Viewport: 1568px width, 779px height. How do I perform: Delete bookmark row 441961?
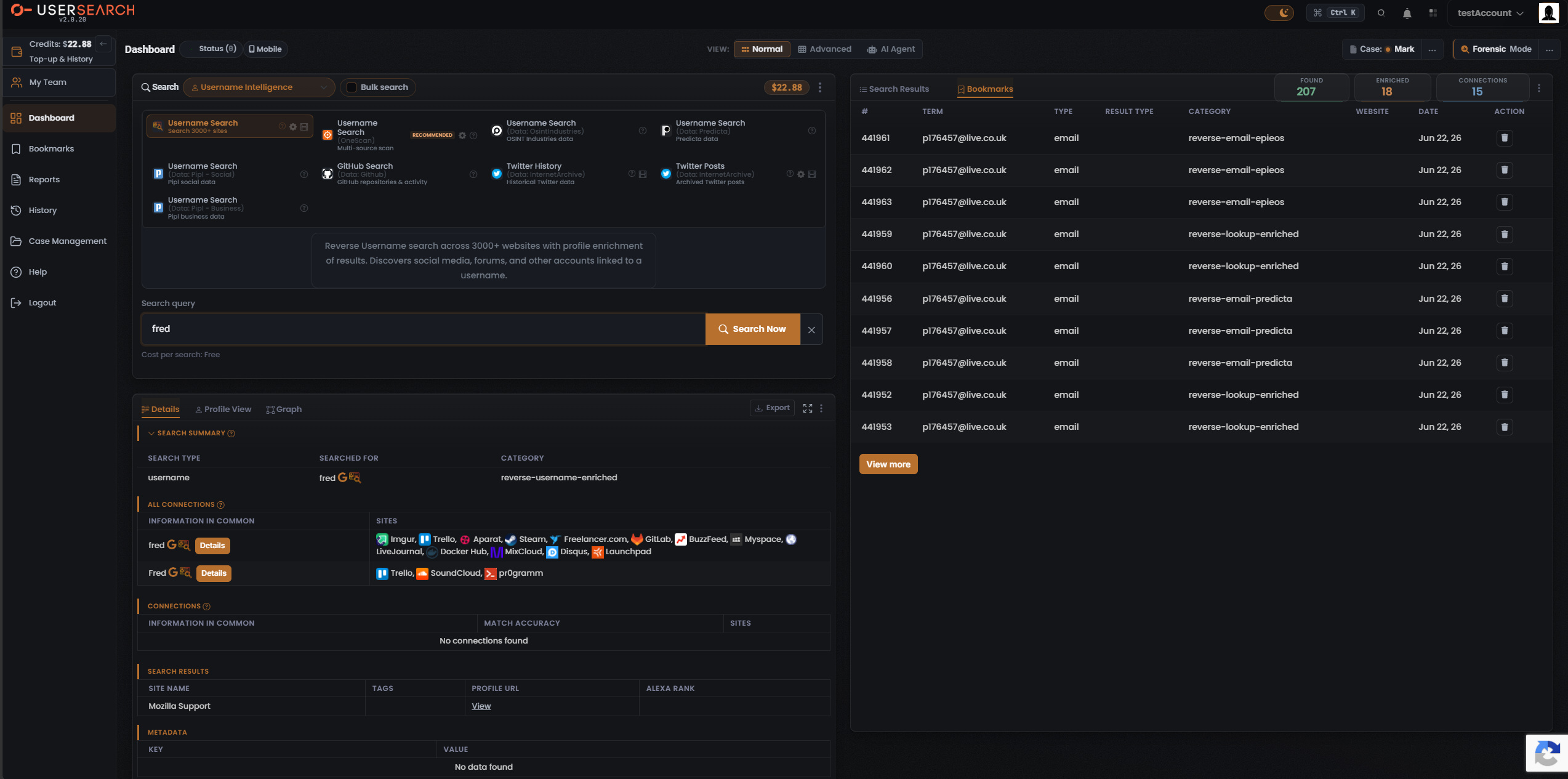pos(1505,138)
